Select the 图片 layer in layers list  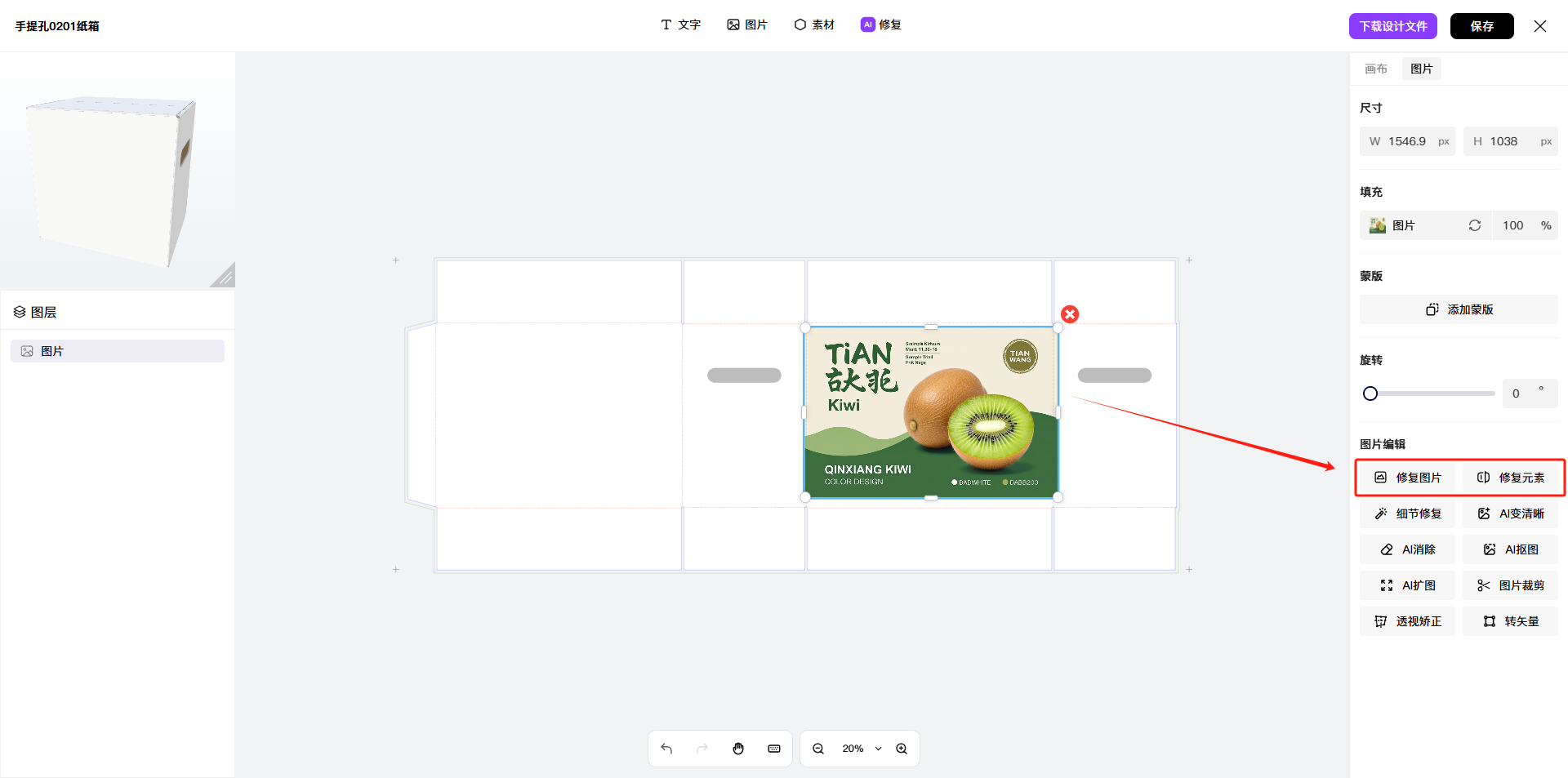pos(118,351)
